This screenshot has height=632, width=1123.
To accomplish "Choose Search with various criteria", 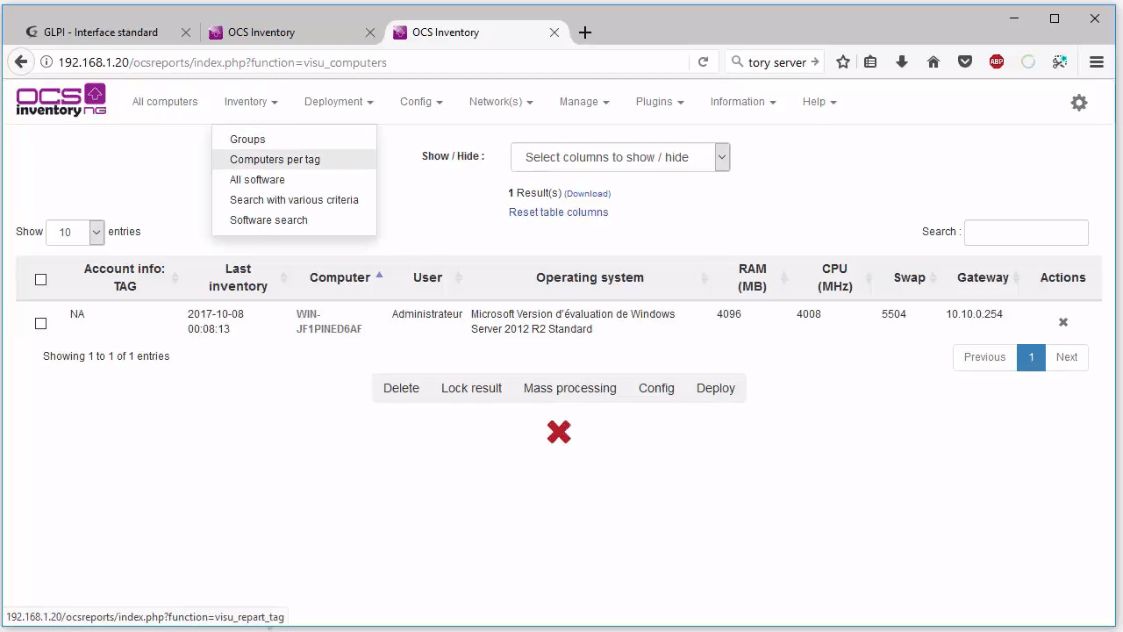I will [294, 199].
